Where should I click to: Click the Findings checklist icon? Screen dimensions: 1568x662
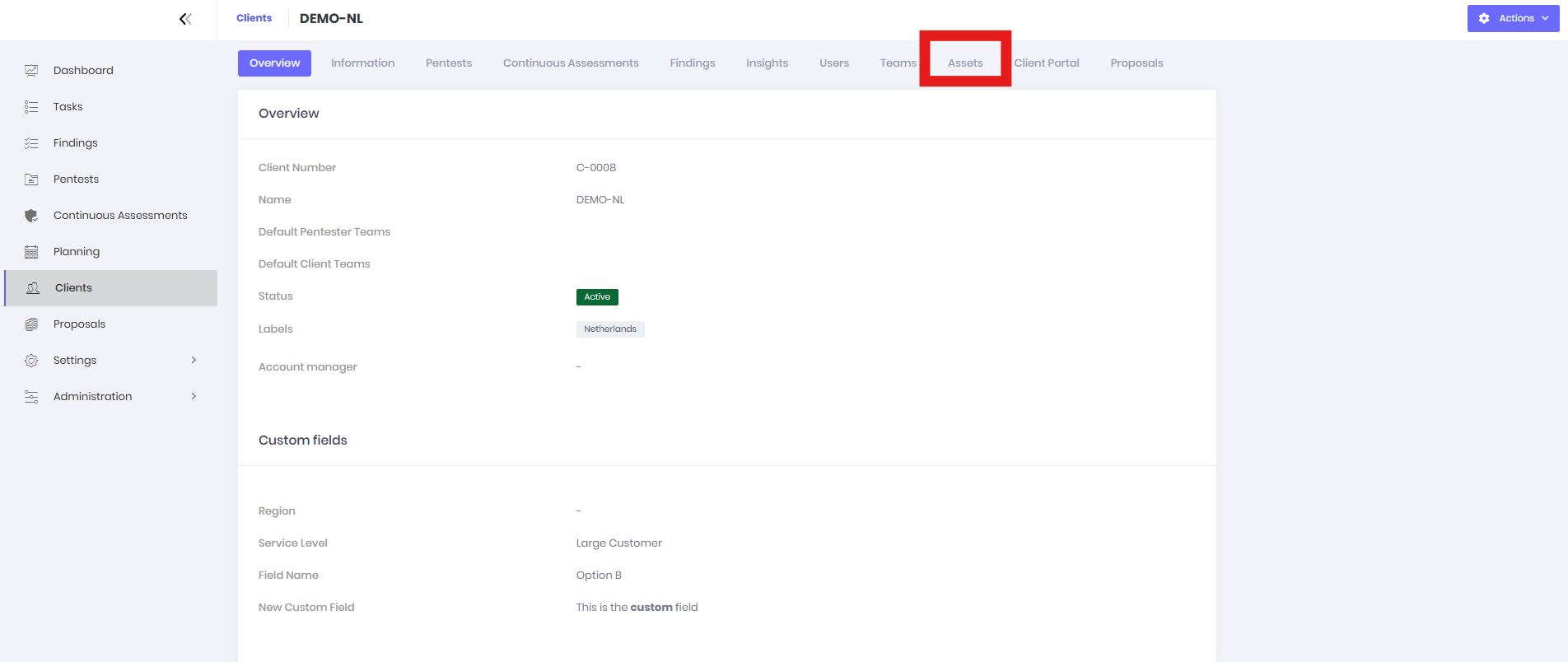31,143
